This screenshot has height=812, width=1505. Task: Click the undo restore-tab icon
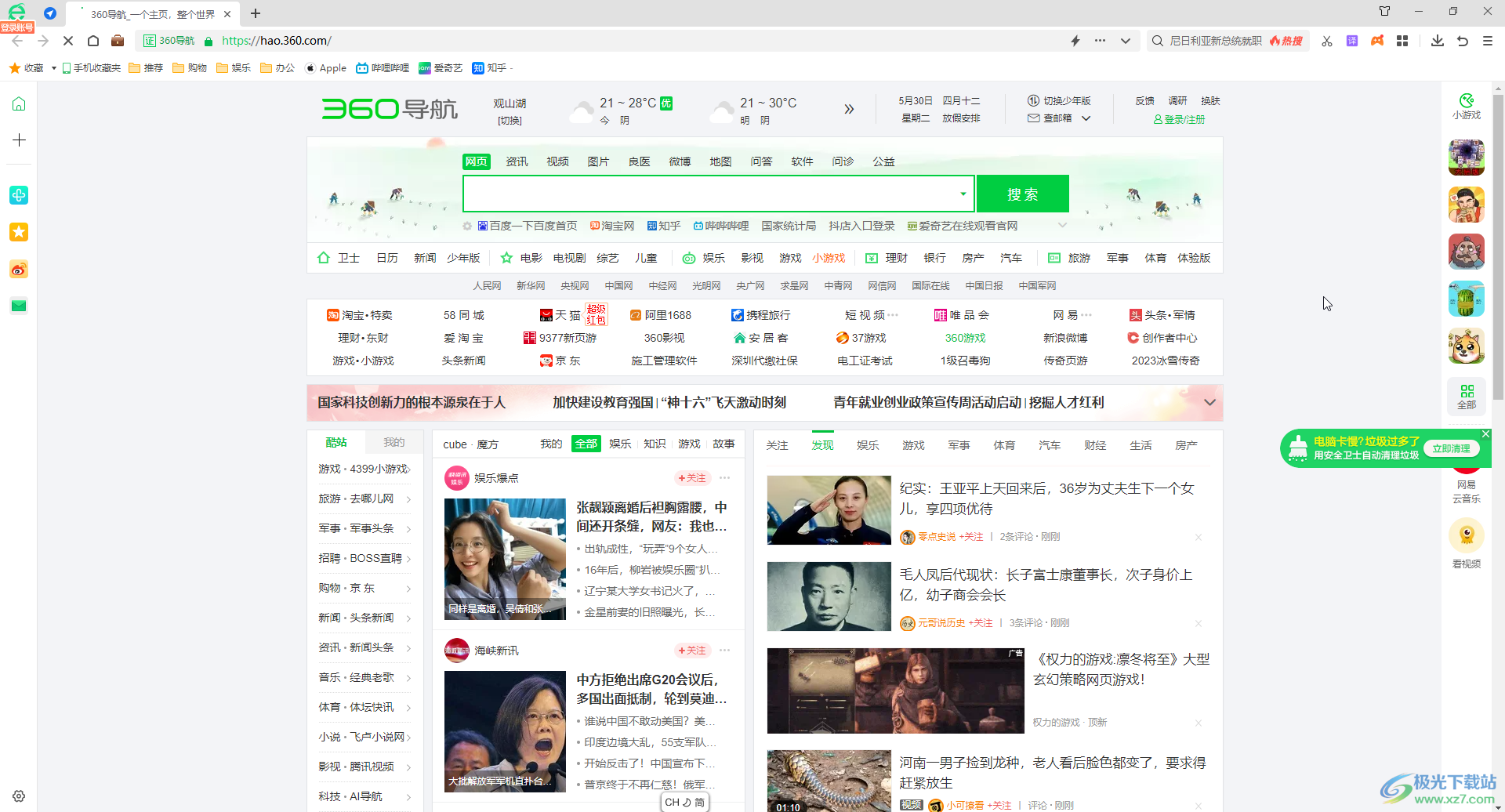click(x=1463, y=41)
